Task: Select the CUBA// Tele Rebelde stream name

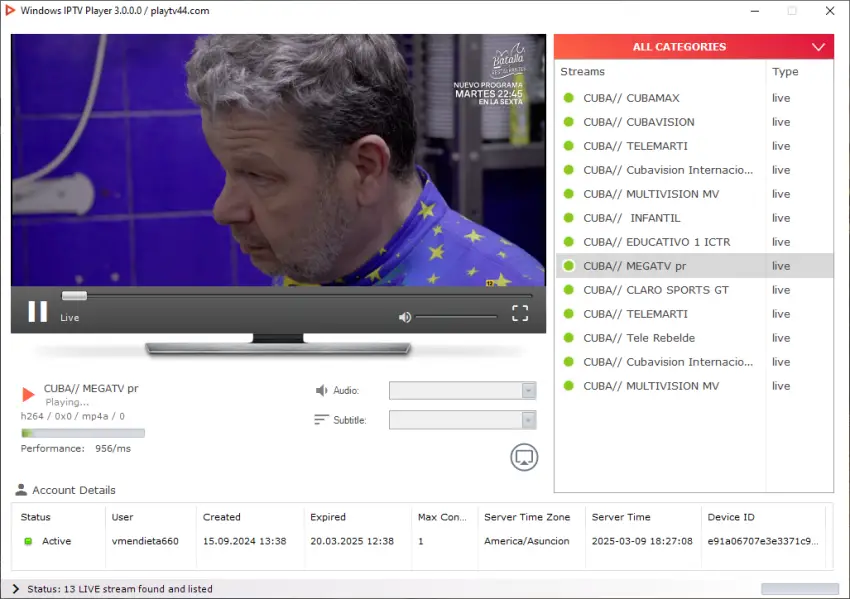Action: point(639,338)
